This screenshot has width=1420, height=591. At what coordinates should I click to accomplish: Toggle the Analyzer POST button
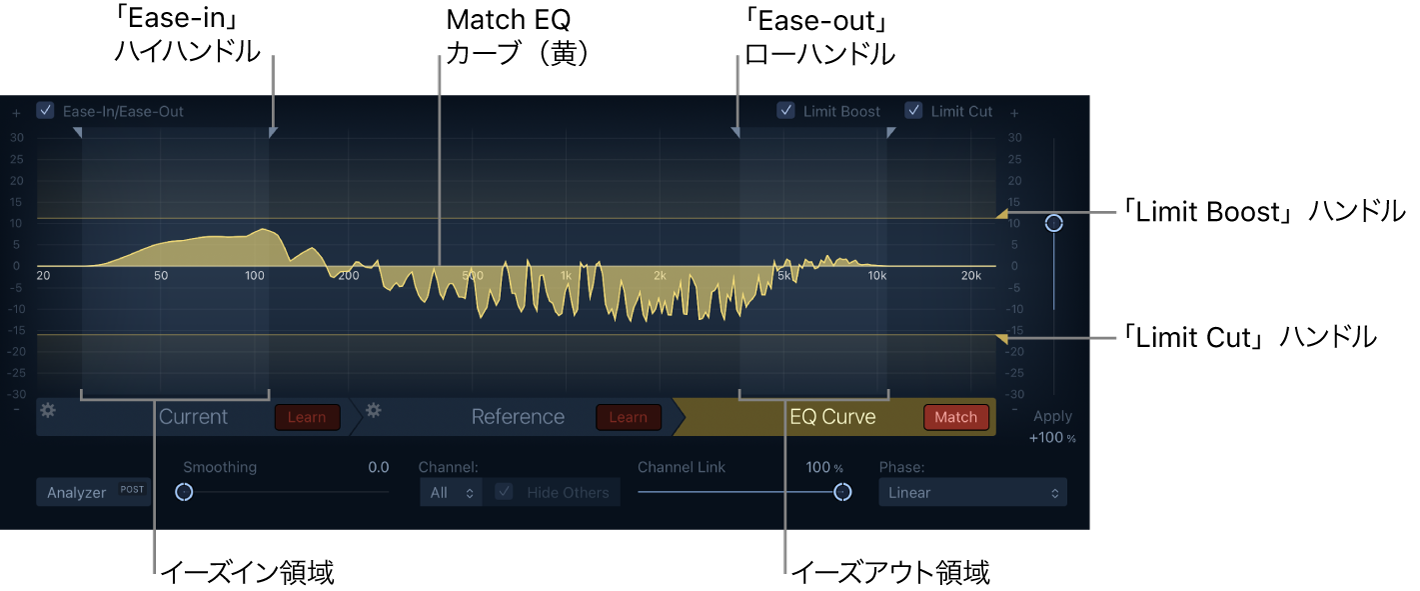coord(94,492)
